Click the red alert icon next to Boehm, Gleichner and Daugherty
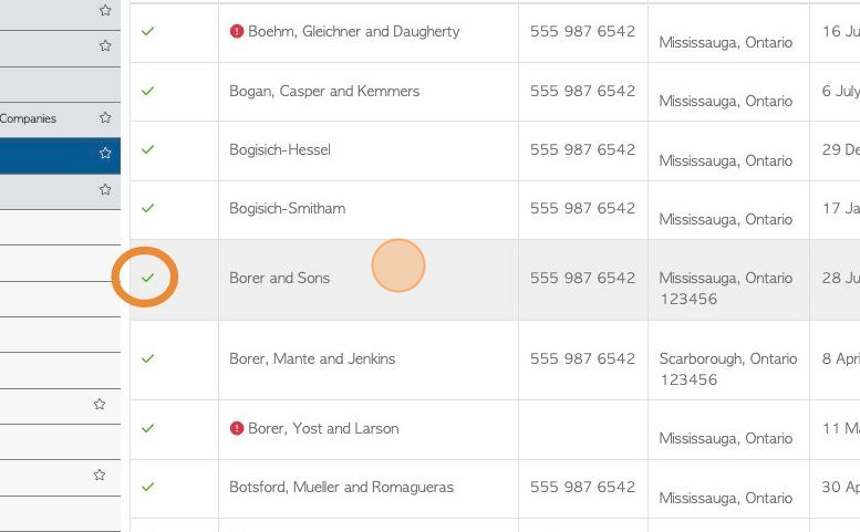The width and height of the screenshot is (860, 532). click(x=236, y=31)
